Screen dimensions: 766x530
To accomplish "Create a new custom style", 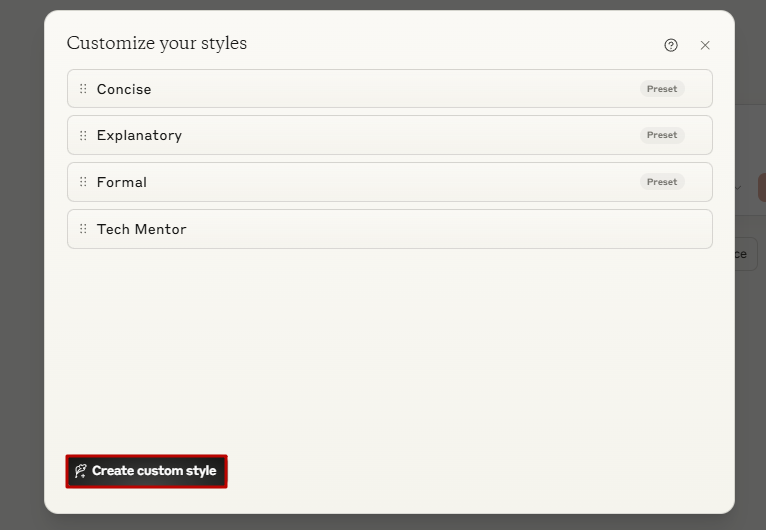I will pos(147,471).
